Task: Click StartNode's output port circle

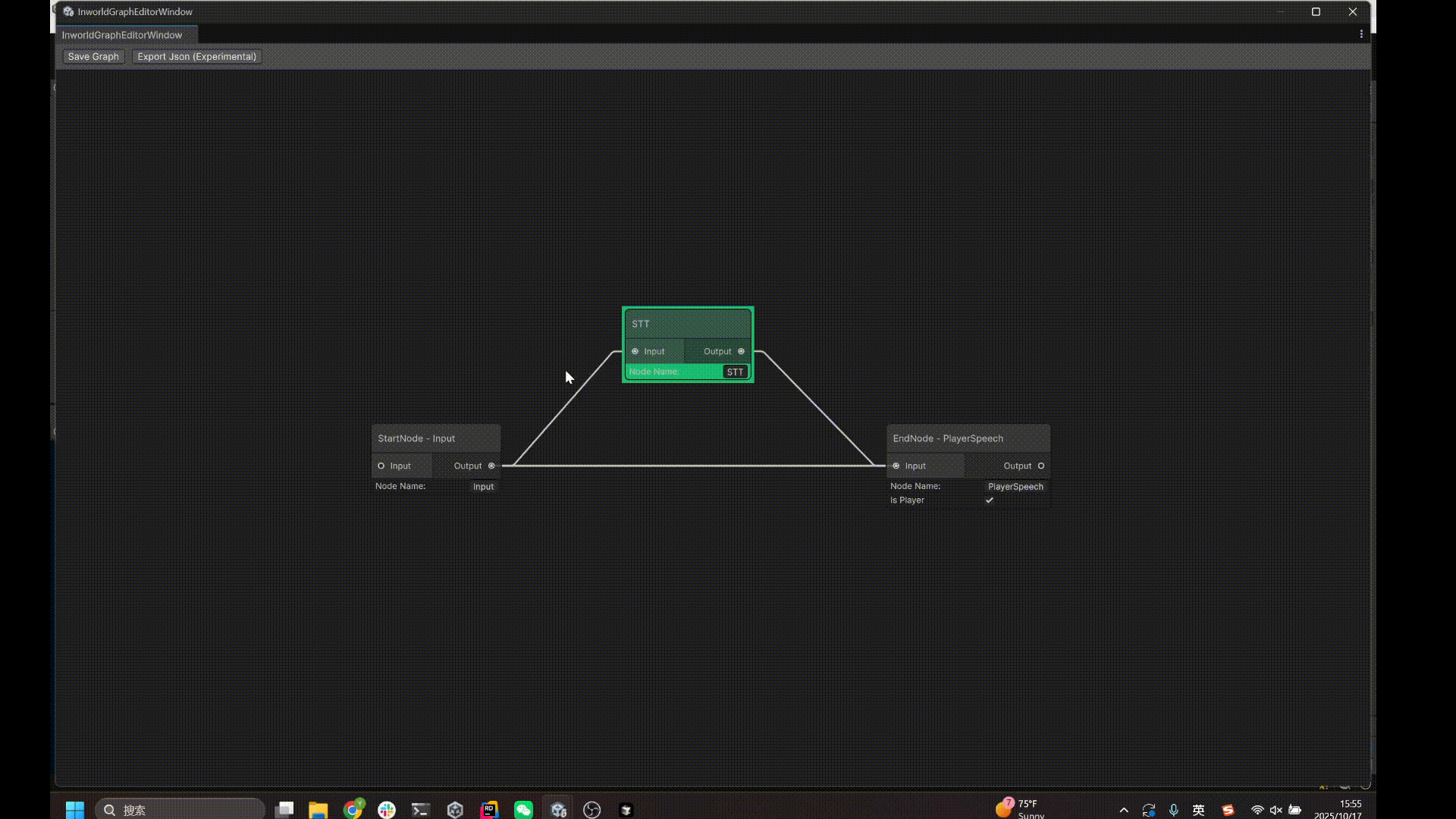Action: tap(491, 466)
